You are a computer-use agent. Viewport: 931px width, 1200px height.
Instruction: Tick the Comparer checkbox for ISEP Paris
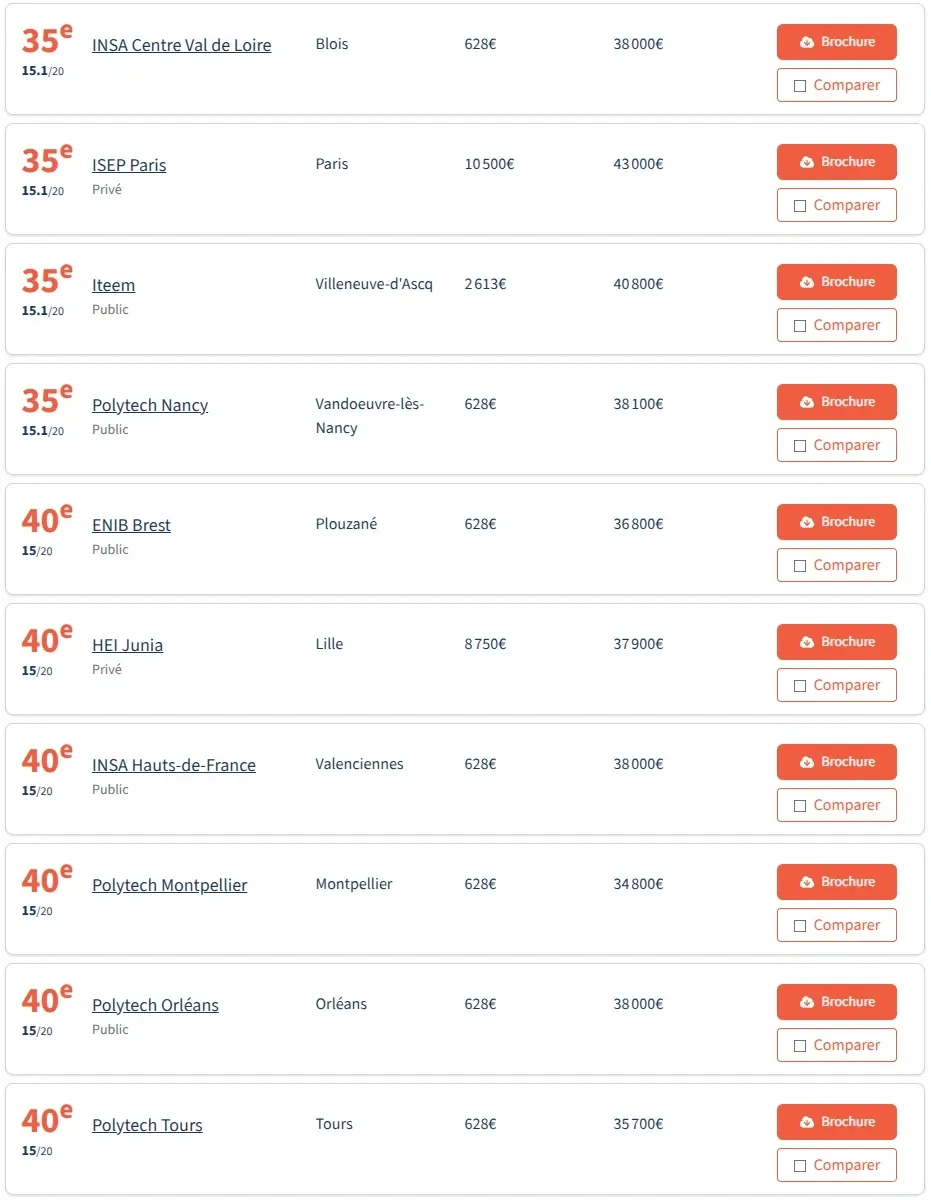tap(800, 206)
